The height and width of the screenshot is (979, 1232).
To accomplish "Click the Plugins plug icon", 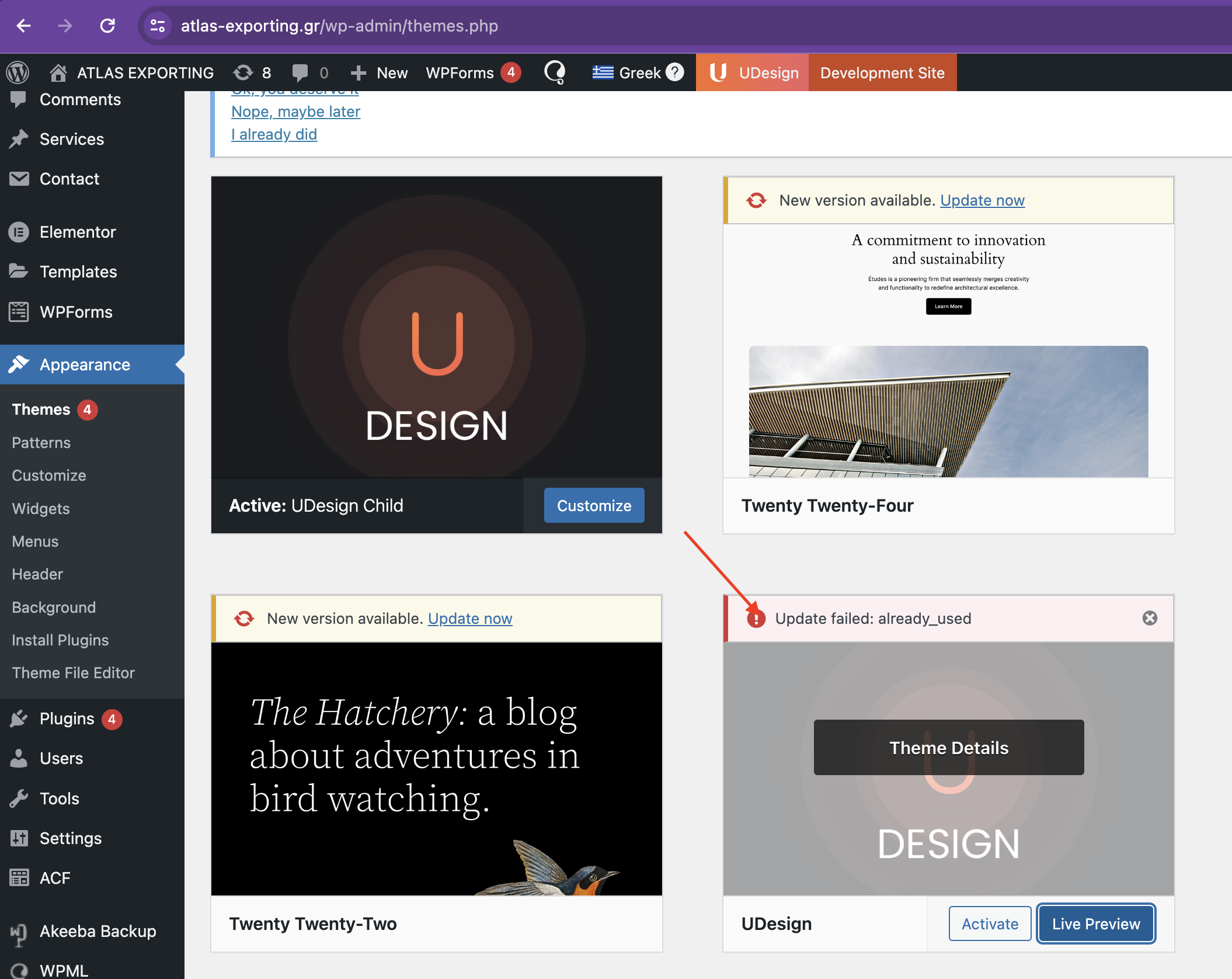I will [x=19, y=718].
